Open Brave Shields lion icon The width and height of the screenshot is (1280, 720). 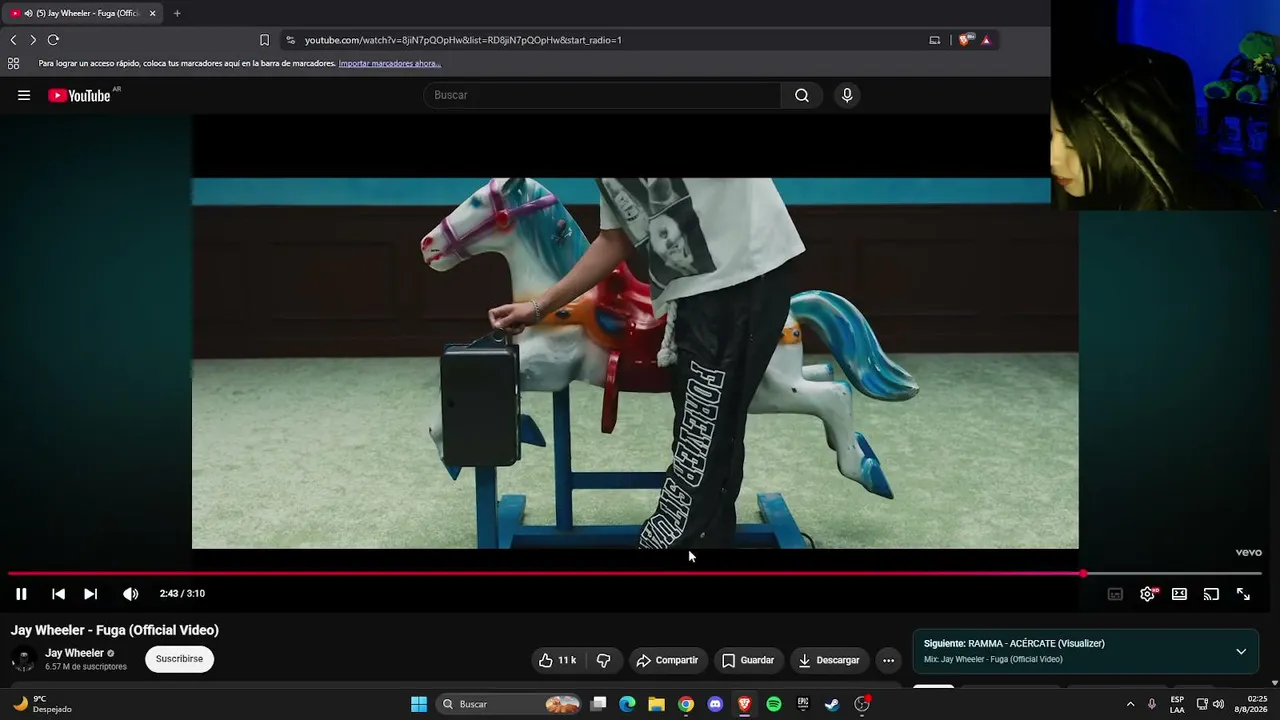click(x=964, y=40)
